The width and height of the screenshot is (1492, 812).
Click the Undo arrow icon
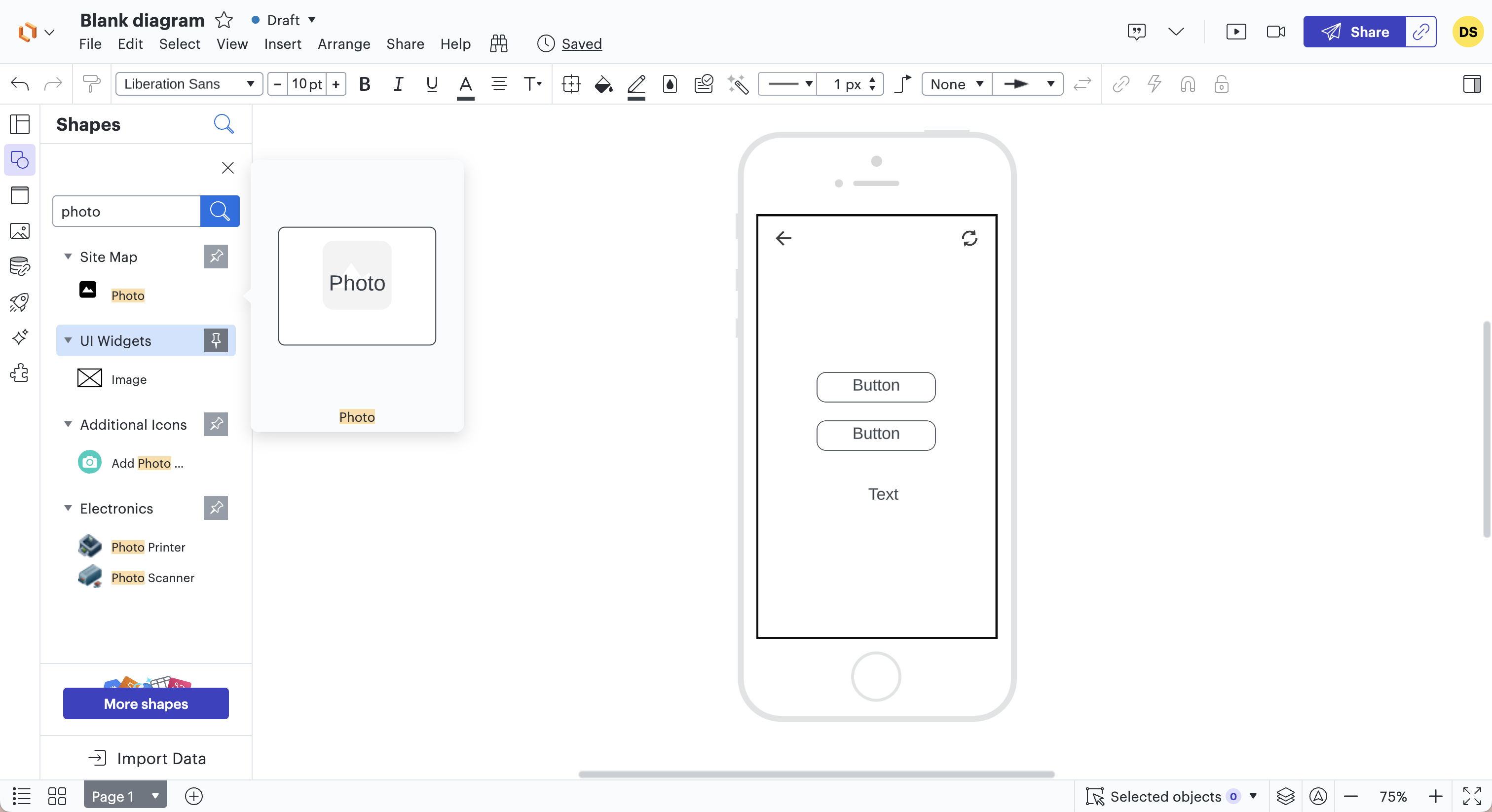tap(19, 84)
